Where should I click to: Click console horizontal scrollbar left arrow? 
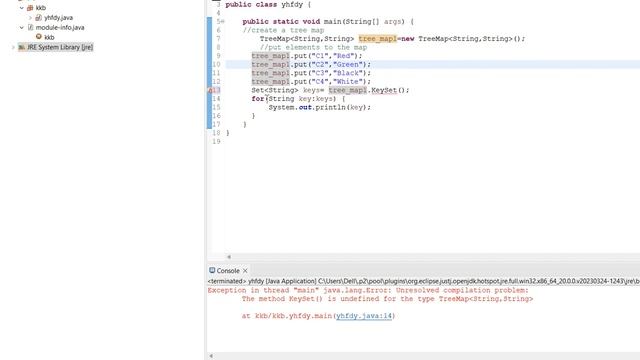211,356
